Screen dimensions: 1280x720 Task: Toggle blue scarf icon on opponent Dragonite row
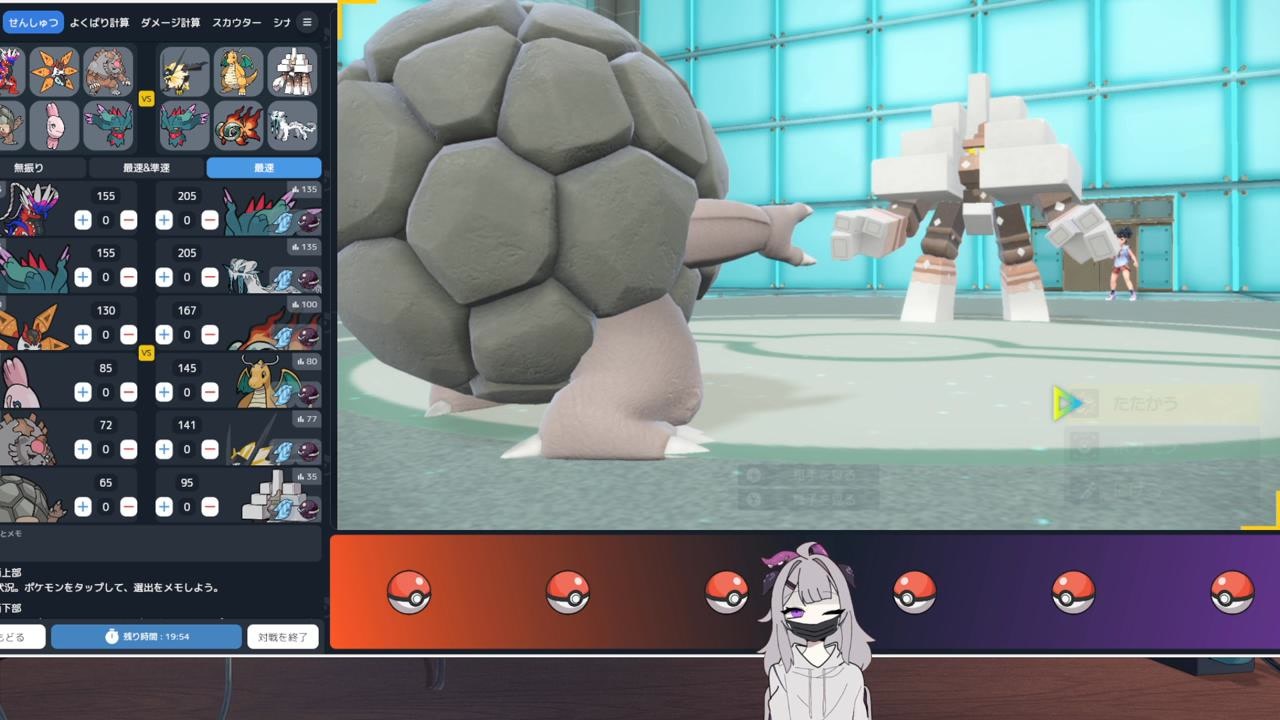[284, 394]
